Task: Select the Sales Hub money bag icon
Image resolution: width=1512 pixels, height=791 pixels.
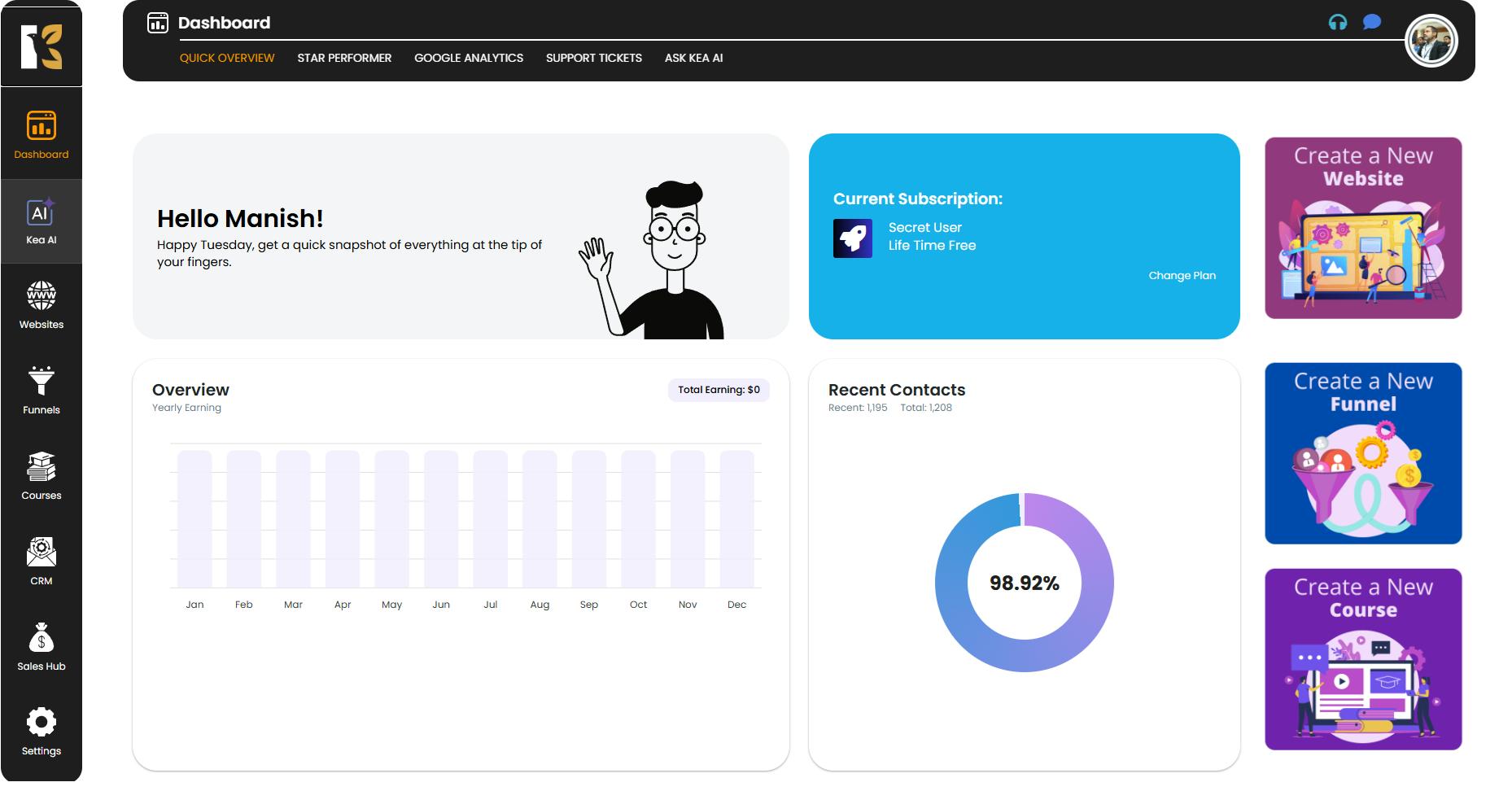Action: tap(41, 638)
